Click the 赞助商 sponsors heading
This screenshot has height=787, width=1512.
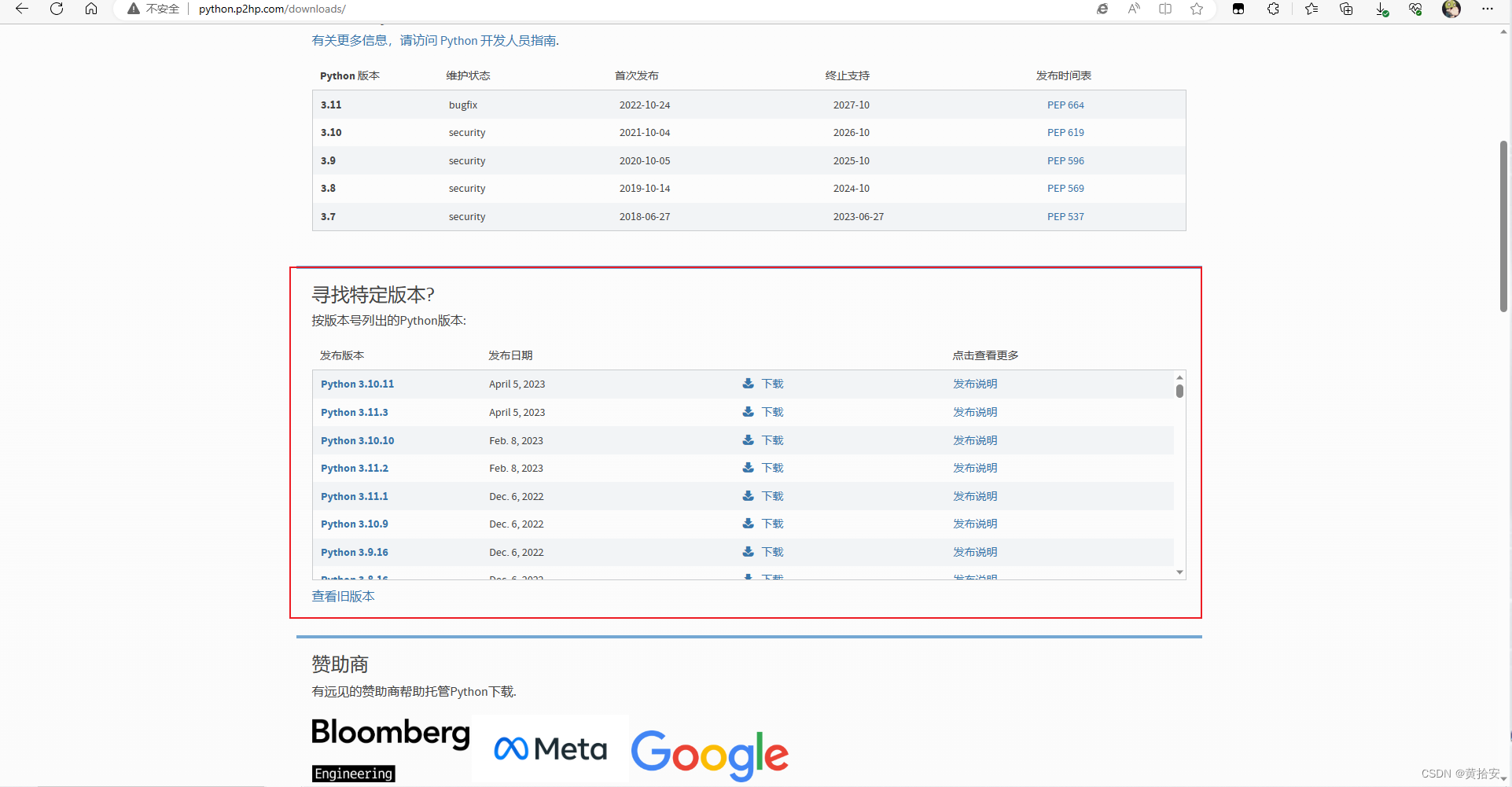pos(340,664)
